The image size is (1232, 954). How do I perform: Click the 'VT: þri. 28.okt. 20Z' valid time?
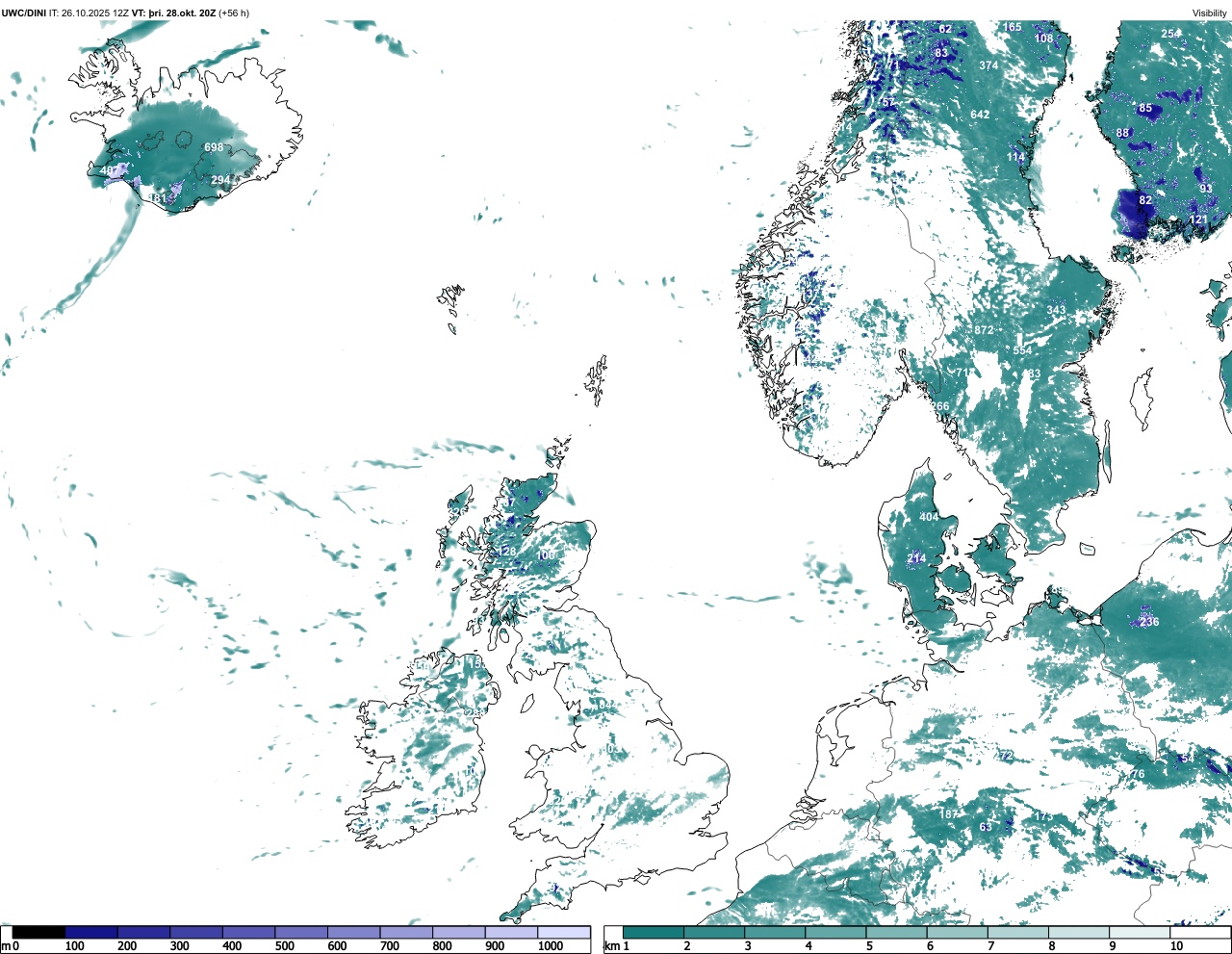(173, 13)
